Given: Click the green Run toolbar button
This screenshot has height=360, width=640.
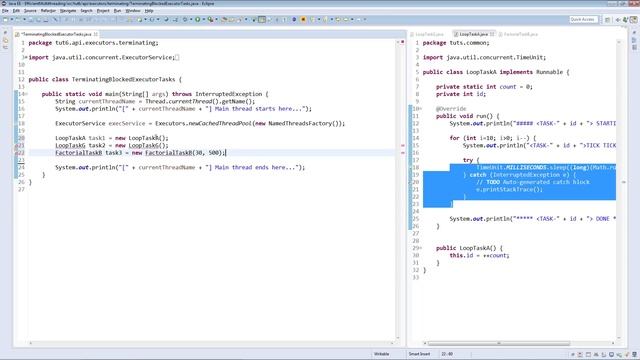Looking at the screenshot, I should point(198,19).
